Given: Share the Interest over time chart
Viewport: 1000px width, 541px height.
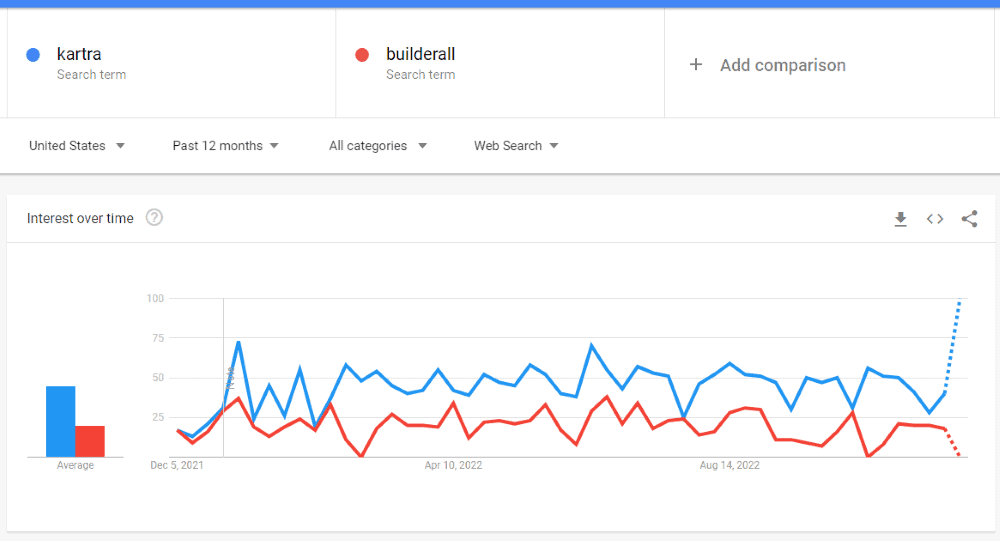Looking at the screenshot, I should tap(969, 219).
